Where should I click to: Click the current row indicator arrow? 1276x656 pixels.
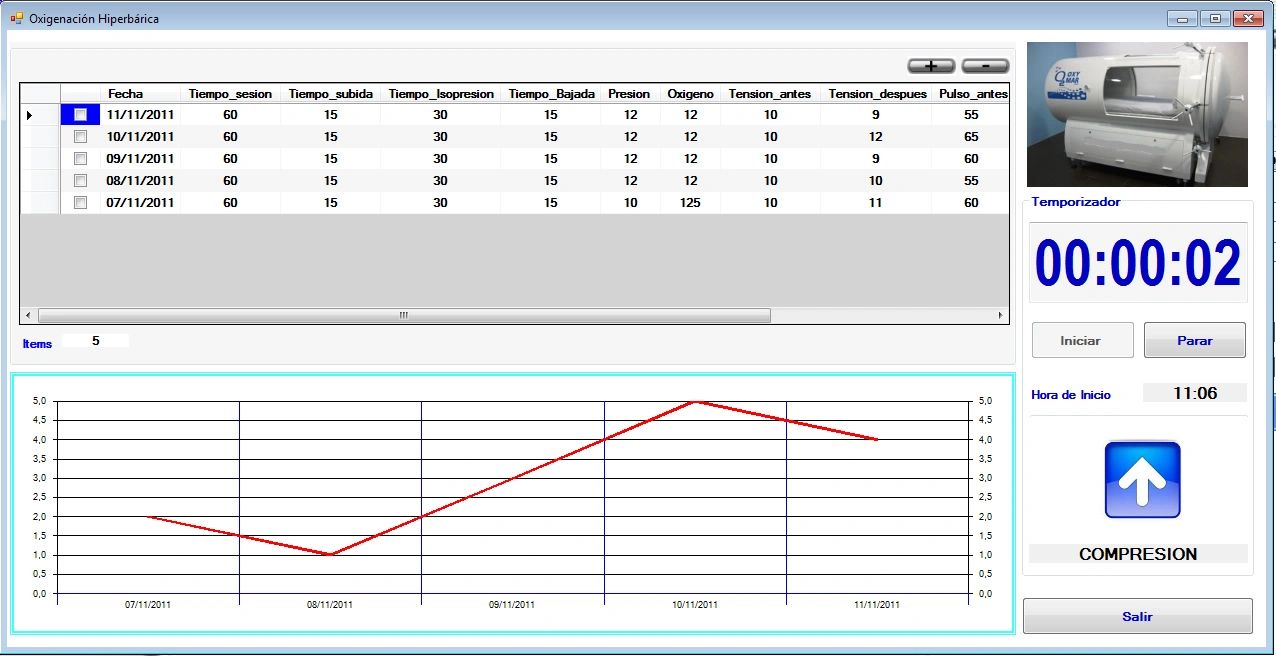click(29, 115)
